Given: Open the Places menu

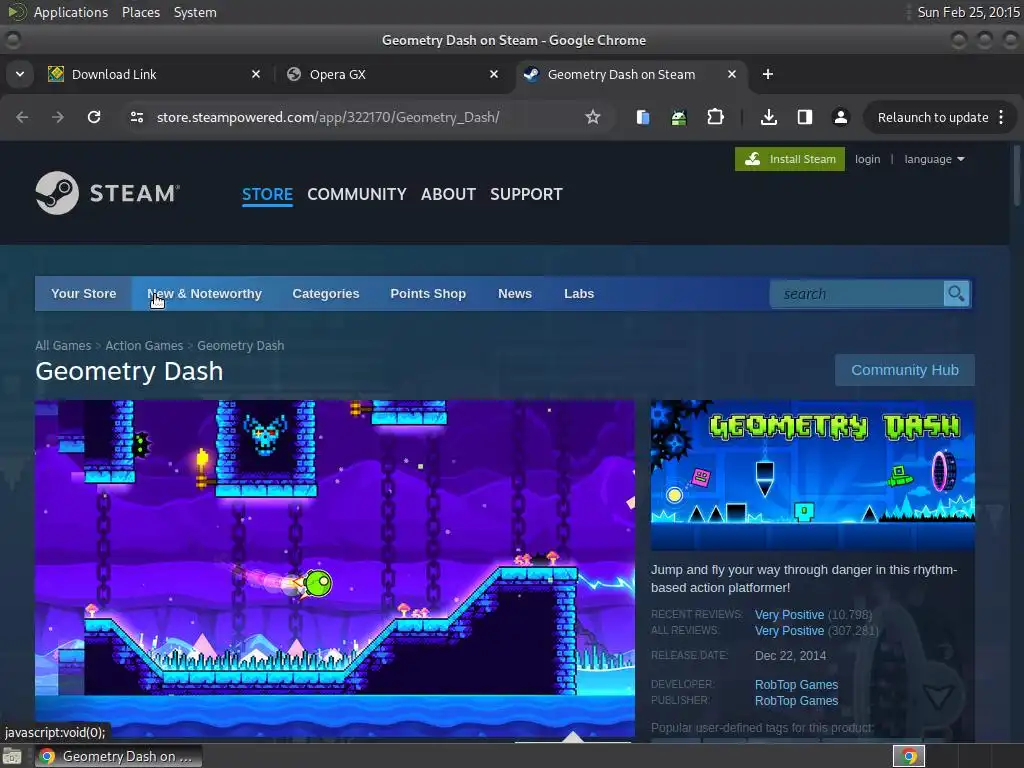Looking at the screenshot, I should [141, 12].
